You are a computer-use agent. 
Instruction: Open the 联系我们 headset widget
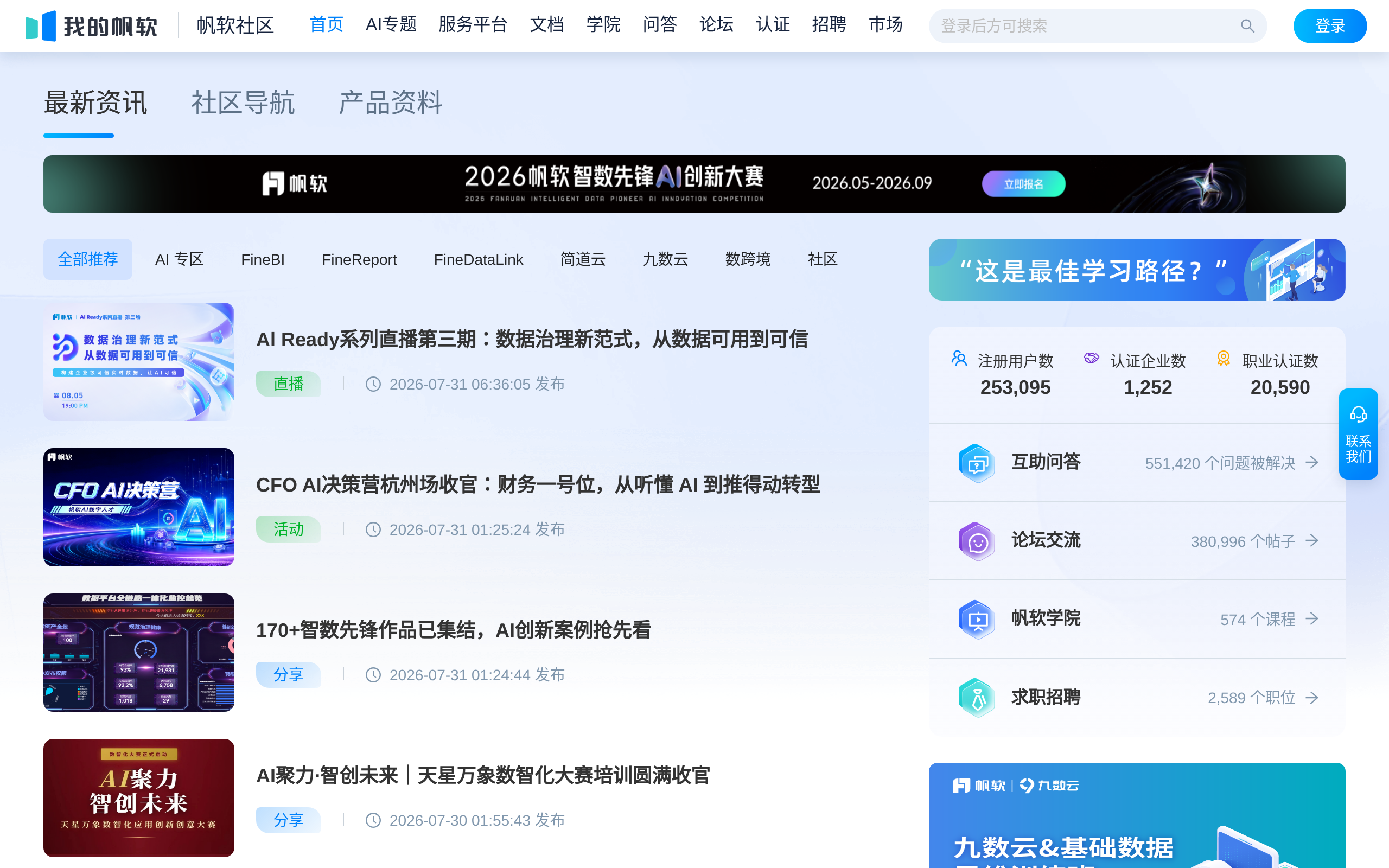1358,434
